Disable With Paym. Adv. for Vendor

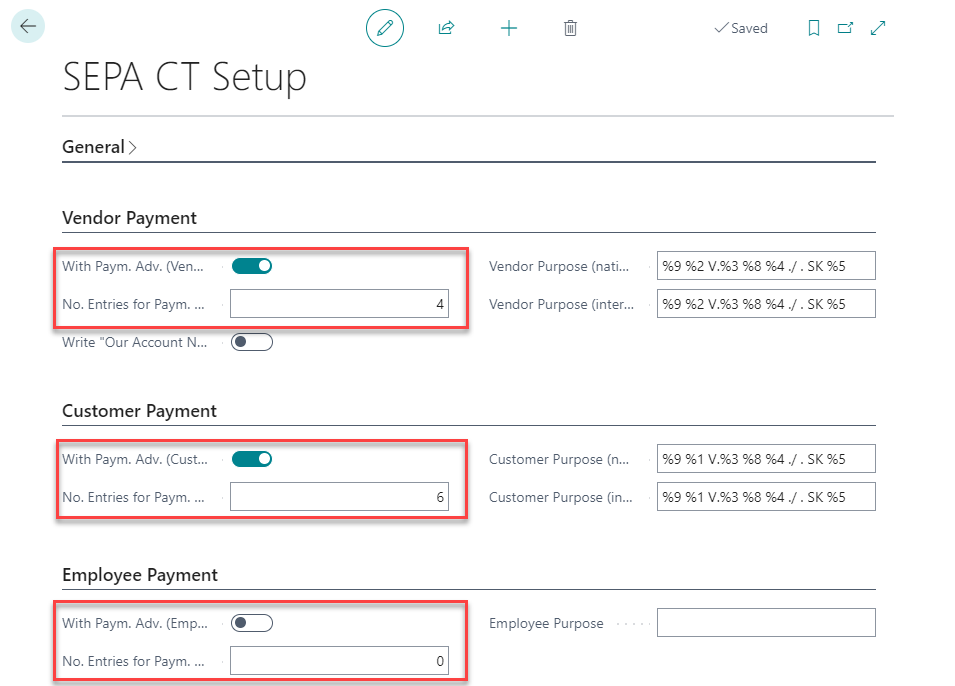coord(251,265)
